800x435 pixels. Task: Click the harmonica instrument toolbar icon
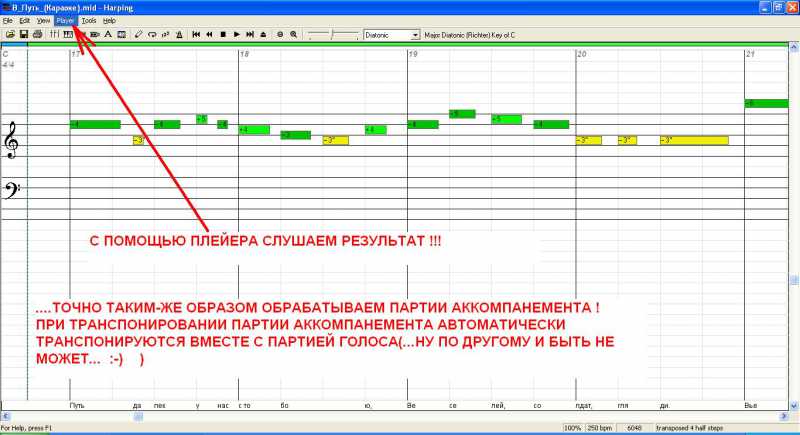(x=95, y=35)
